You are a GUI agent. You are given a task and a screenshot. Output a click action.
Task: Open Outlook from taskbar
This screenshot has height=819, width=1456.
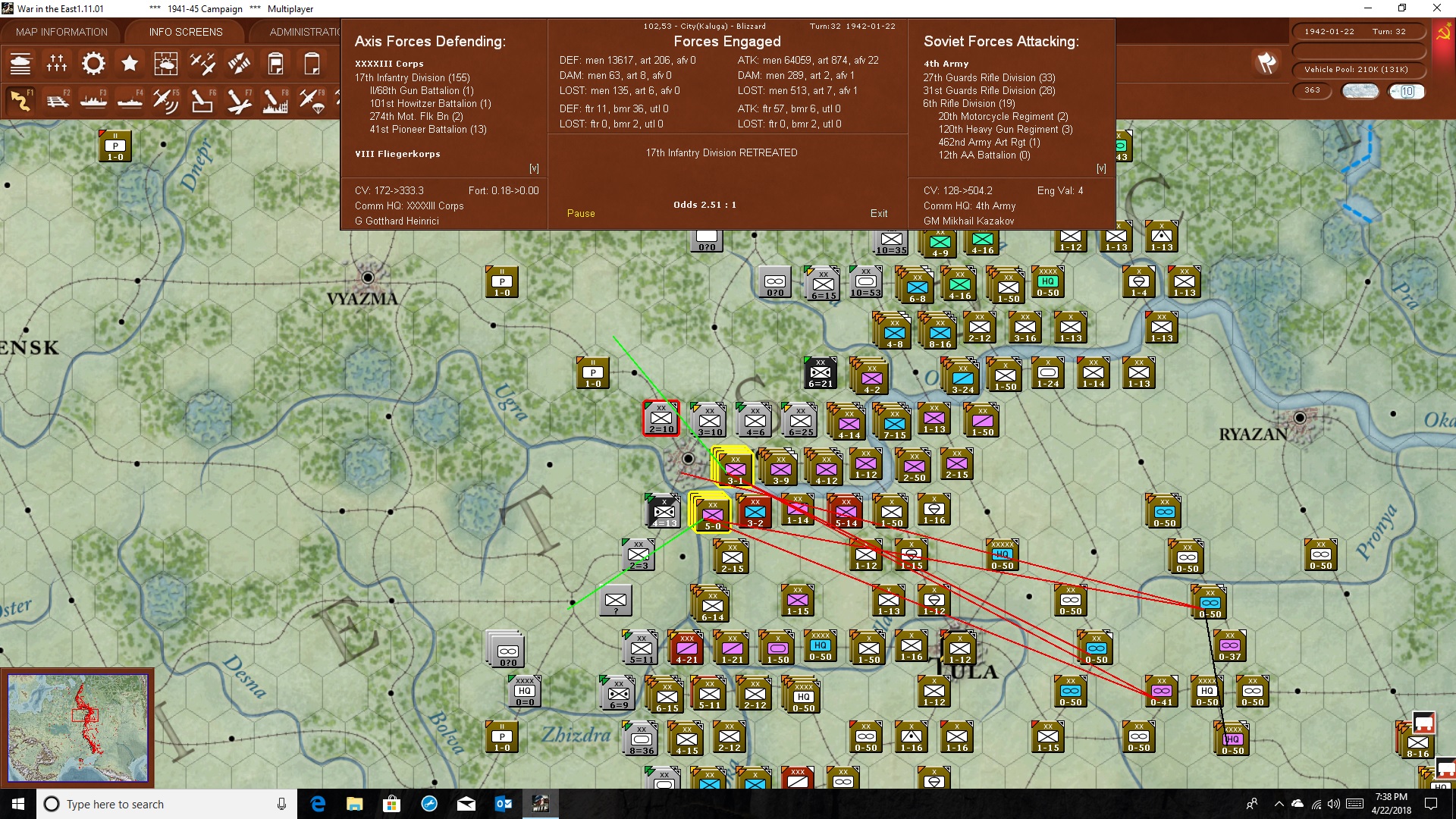504,804
